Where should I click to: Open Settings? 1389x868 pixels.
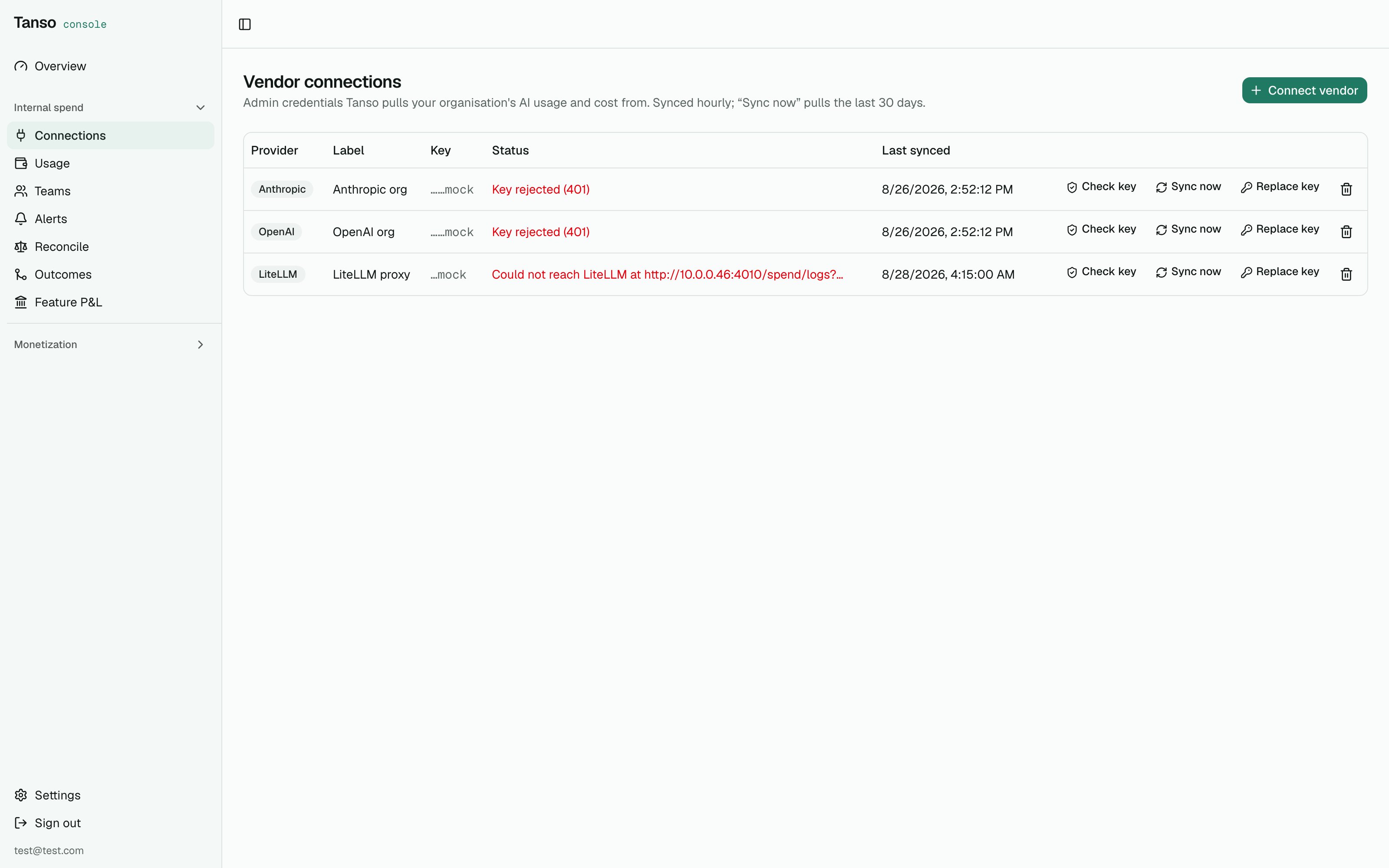[x=110, y=795]
